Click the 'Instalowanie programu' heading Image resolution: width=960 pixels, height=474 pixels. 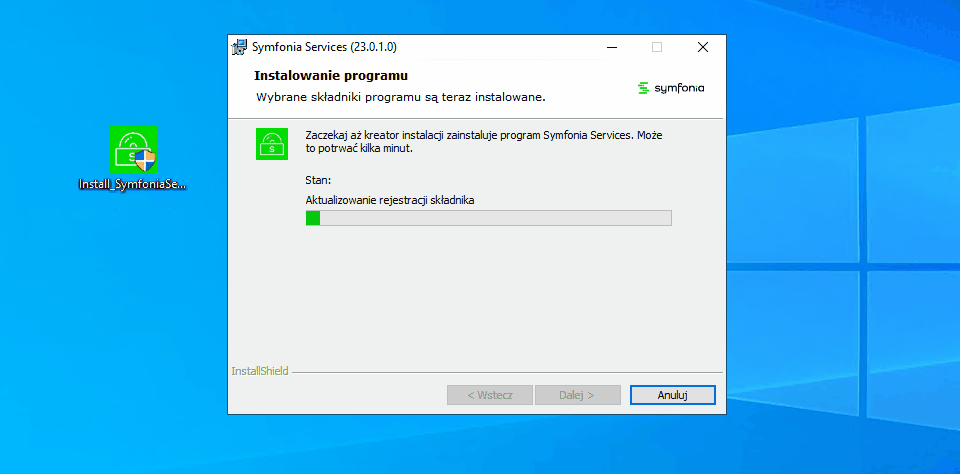click(331, 76)
